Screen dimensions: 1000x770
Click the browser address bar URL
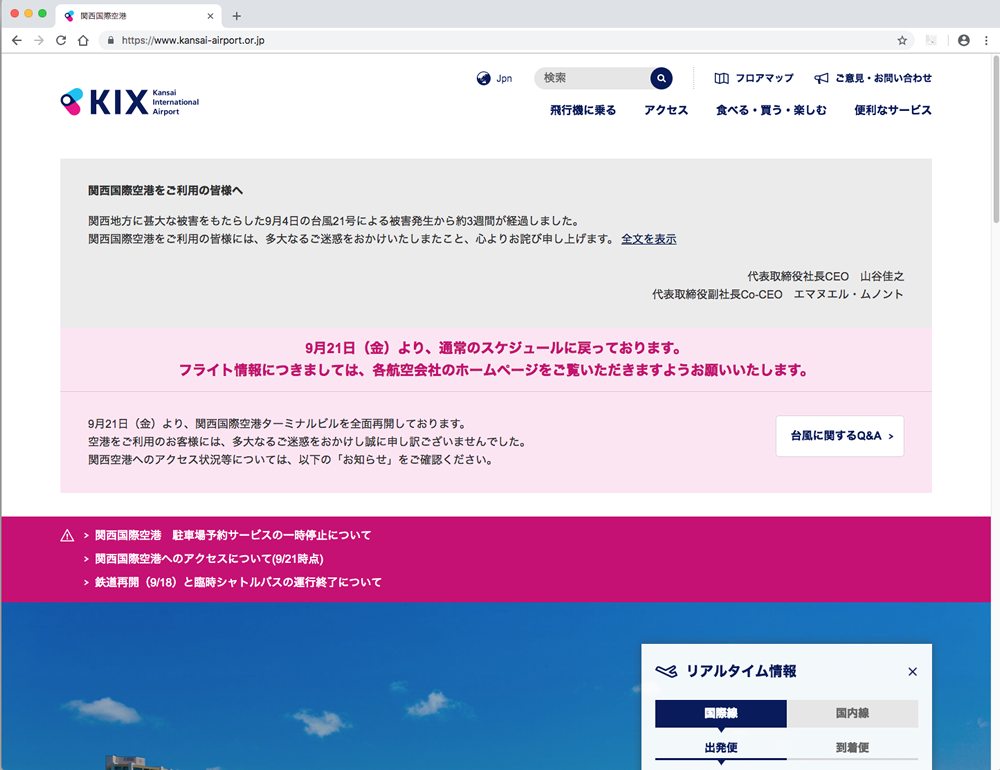pos(193,40)
